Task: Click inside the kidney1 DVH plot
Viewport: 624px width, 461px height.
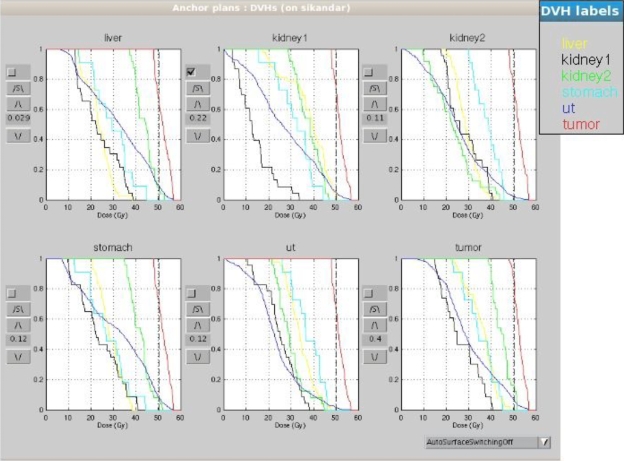Action: 291,125
